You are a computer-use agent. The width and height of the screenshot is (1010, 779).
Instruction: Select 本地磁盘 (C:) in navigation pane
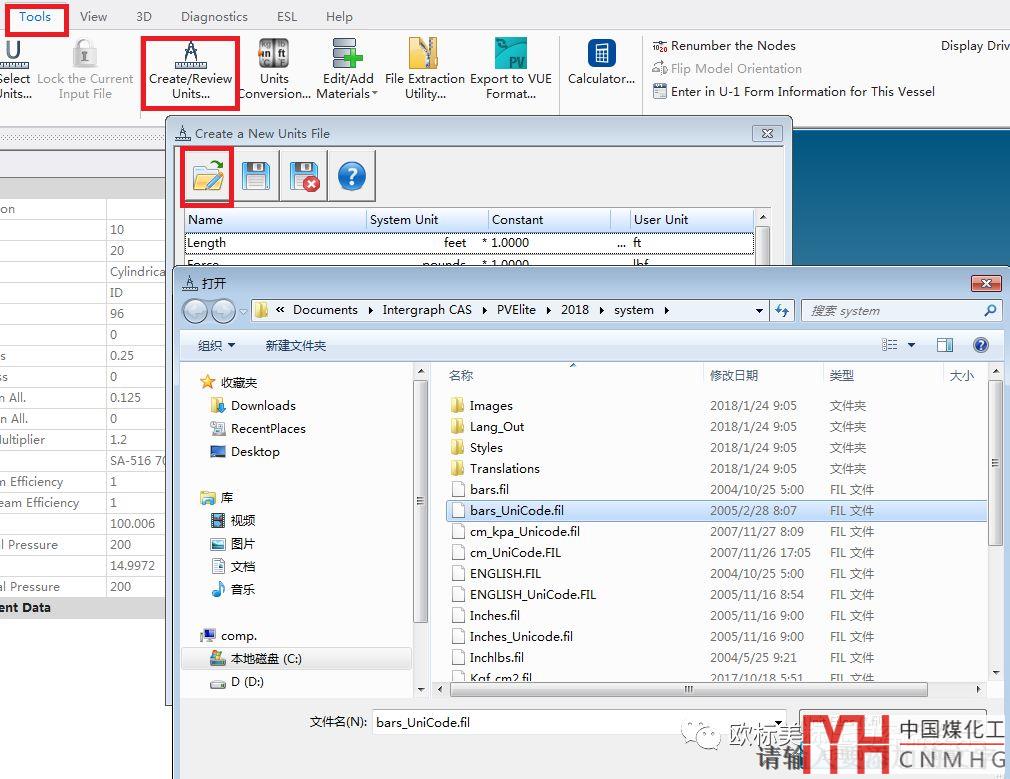(x=265, y=659)
